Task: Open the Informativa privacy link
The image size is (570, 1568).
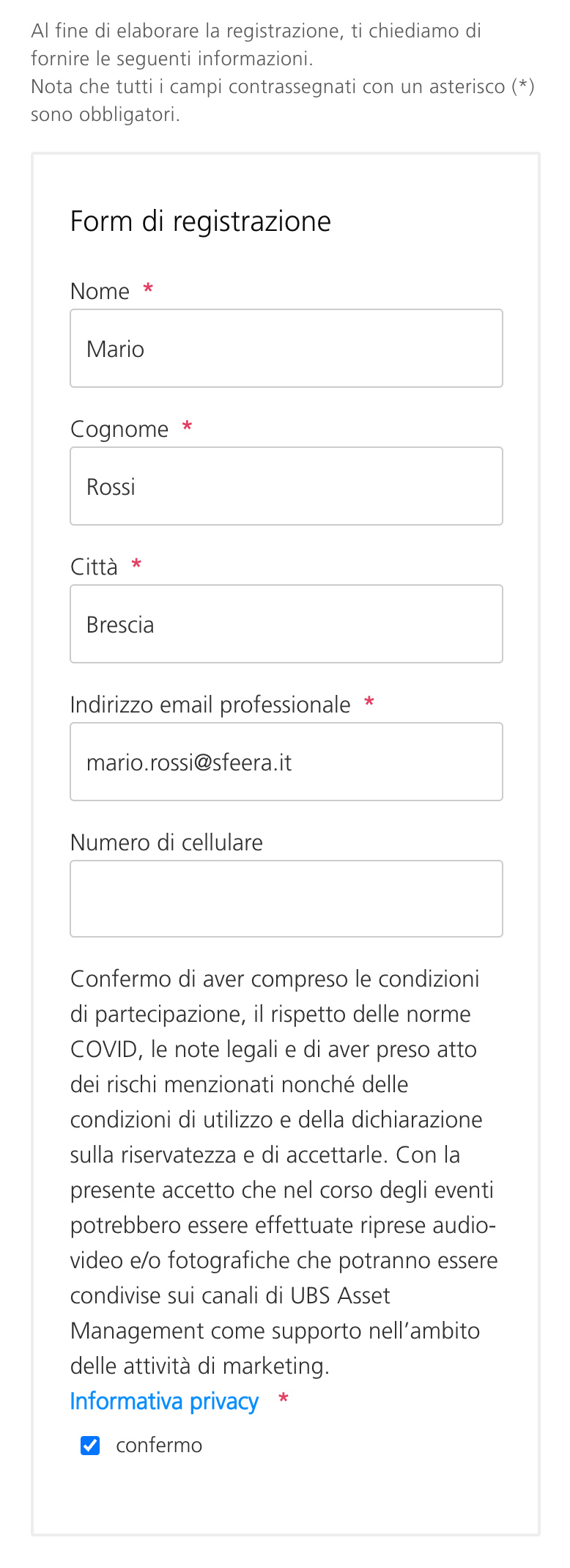Action: tap(164, 1401)
